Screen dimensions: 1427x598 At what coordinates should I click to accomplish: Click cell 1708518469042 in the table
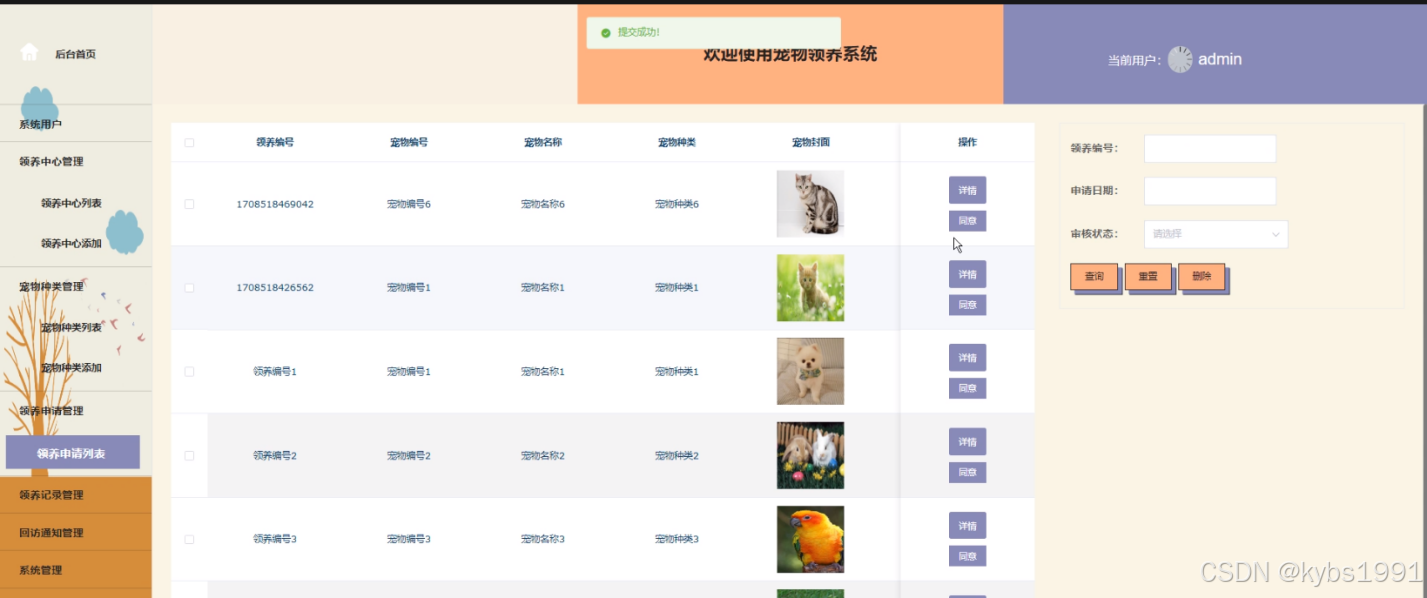coord(275,204)
